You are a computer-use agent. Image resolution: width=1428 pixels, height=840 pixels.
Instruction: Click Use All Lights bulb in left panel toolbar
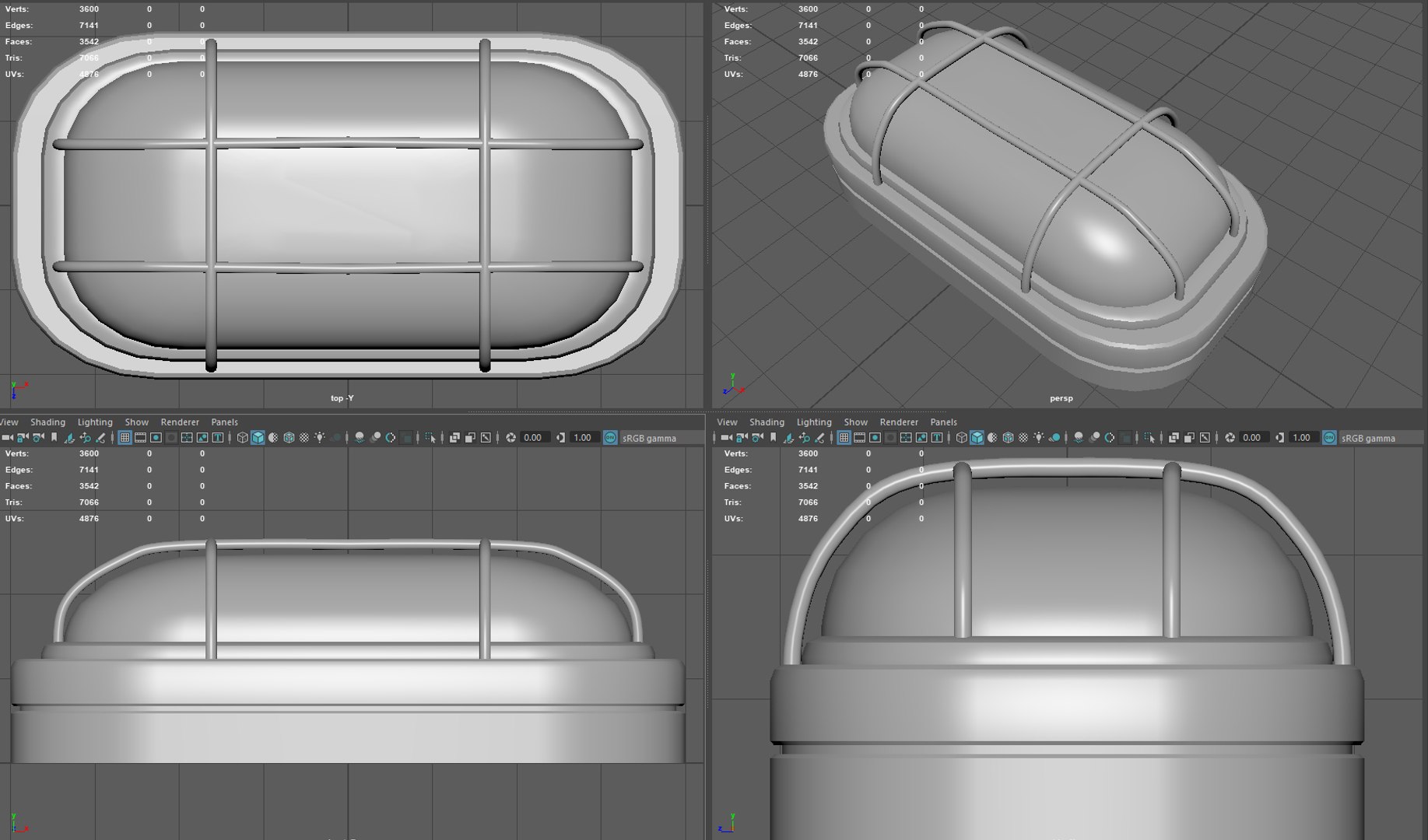pyautogui.click(x=319, y=438)
